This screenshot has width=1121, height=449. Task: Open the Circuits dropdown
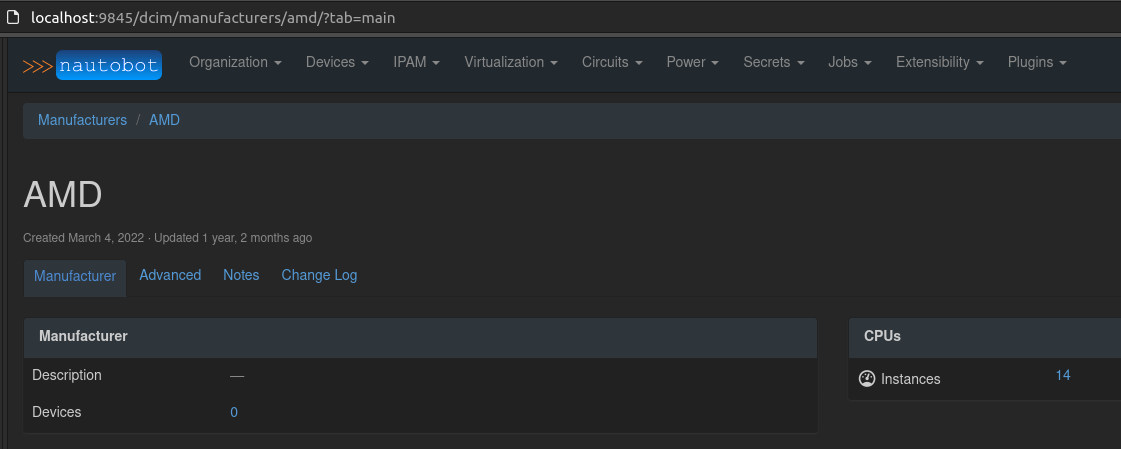click(x=612, y=62)
